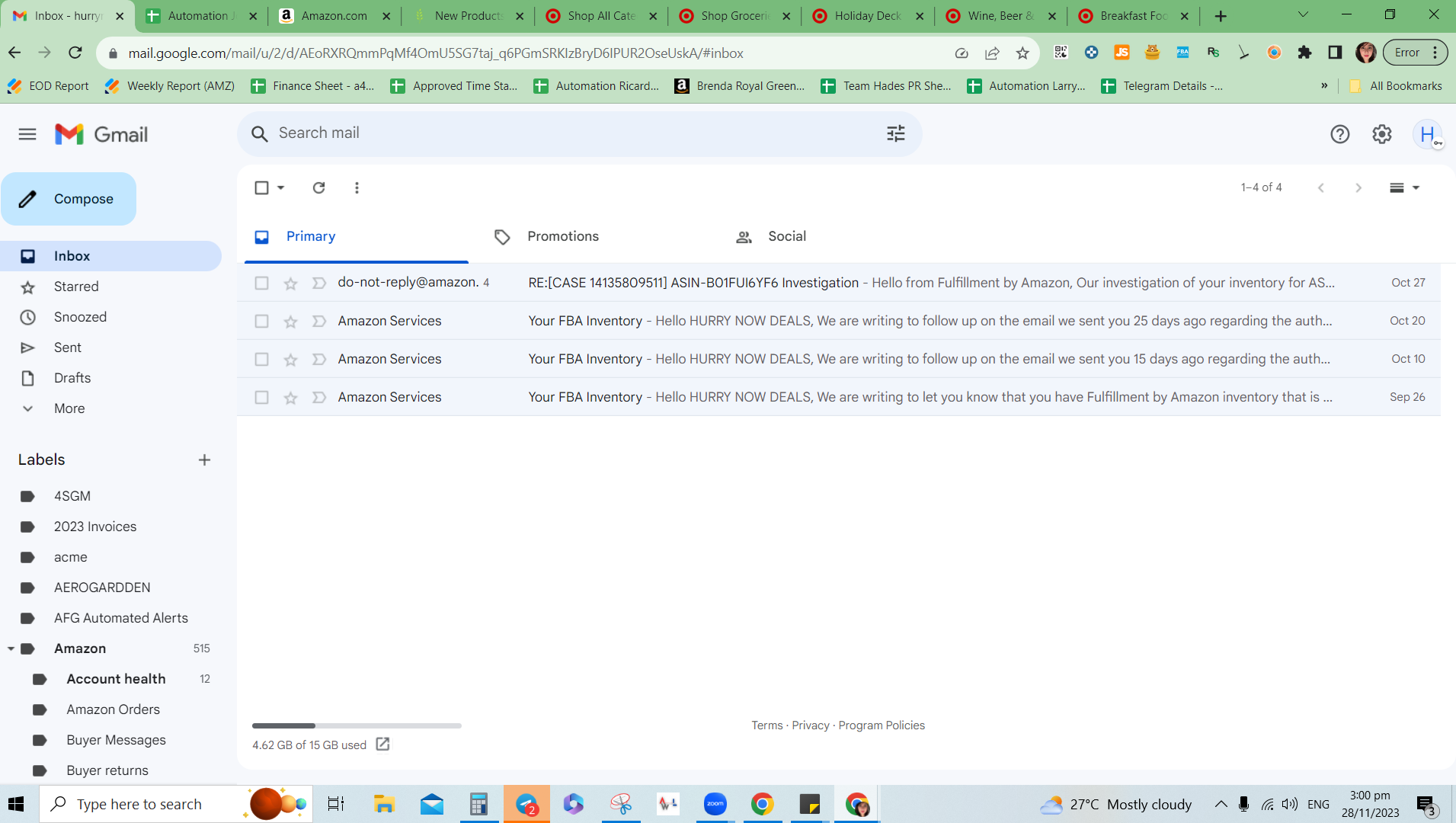Select the Oct 10 Amazon Services email checkbox

click(261, 359)
